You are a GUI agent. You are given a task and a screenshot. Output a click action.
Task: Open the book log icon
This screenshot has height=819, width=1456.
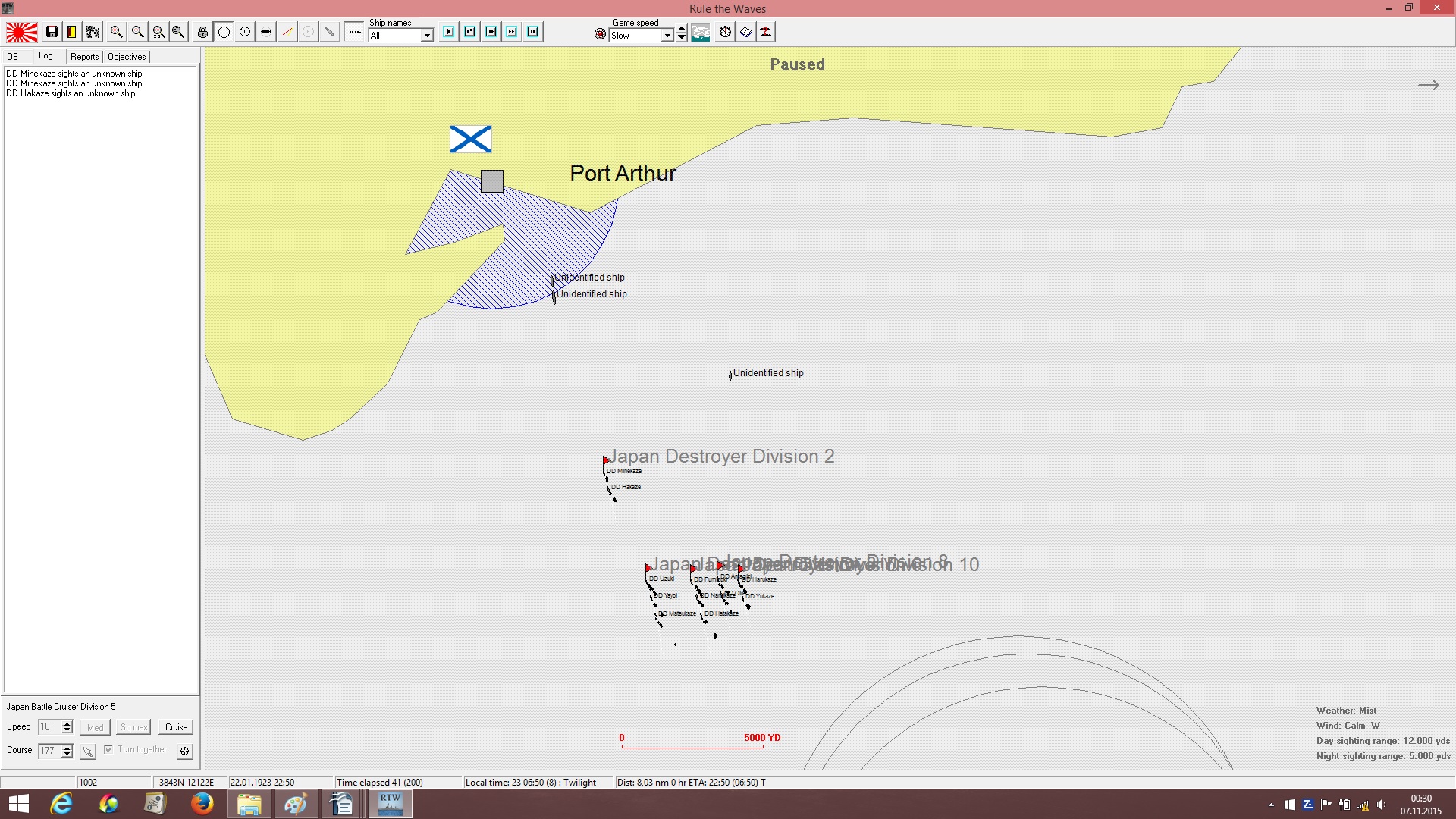coord(746,32)
